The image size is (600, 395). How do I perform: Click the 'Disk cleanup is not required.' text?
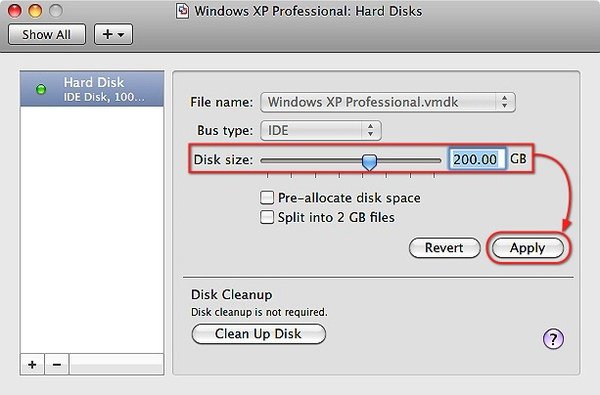pyautogui.click(x=259, y=312)
